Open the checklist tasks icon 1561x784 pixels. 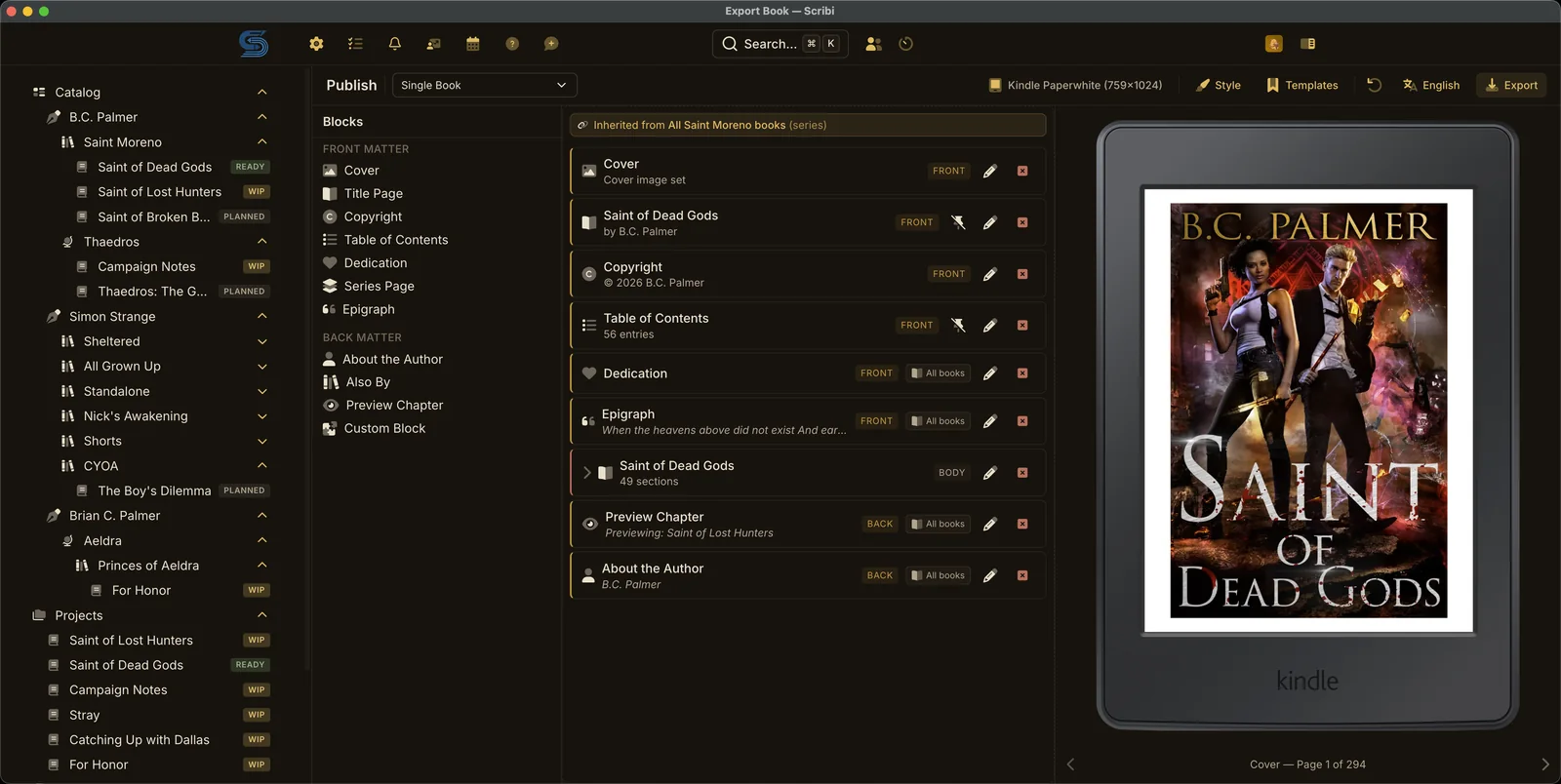click(355, 44)
